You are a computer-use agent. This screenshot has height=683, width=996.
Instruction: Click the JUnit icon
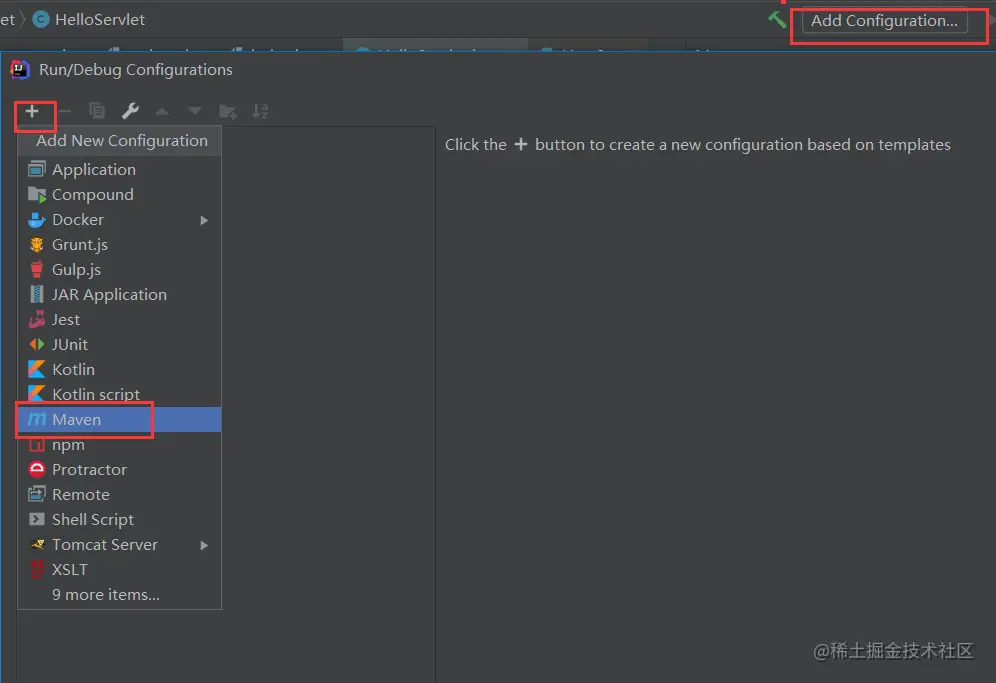[37, 344]
